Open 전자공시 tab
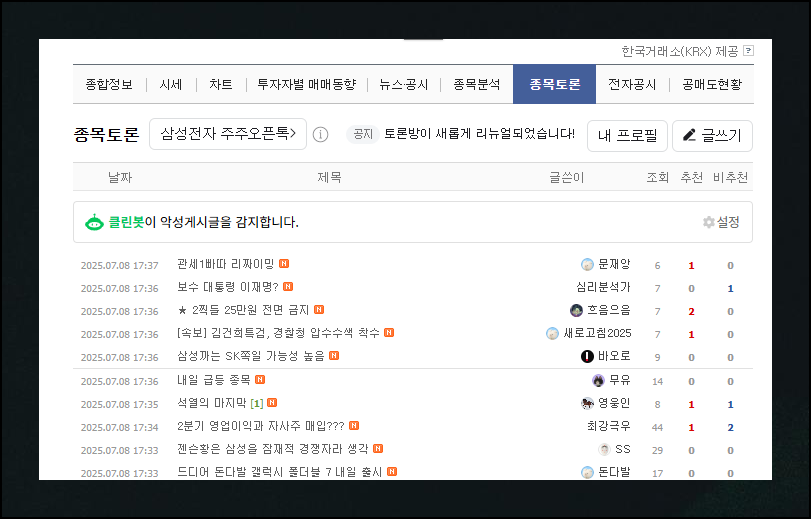 click(632, 84)
